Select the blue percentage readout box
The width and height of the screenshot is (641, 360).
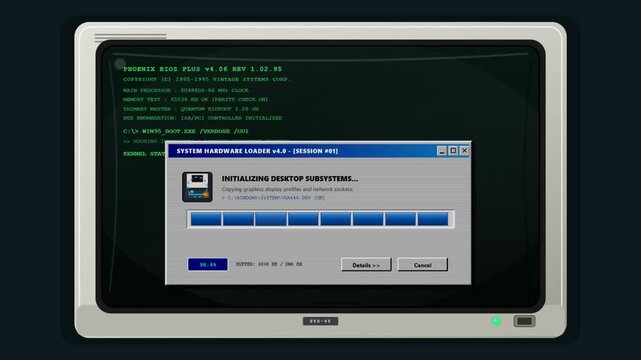pyautogui.click(x=208, y=264)
